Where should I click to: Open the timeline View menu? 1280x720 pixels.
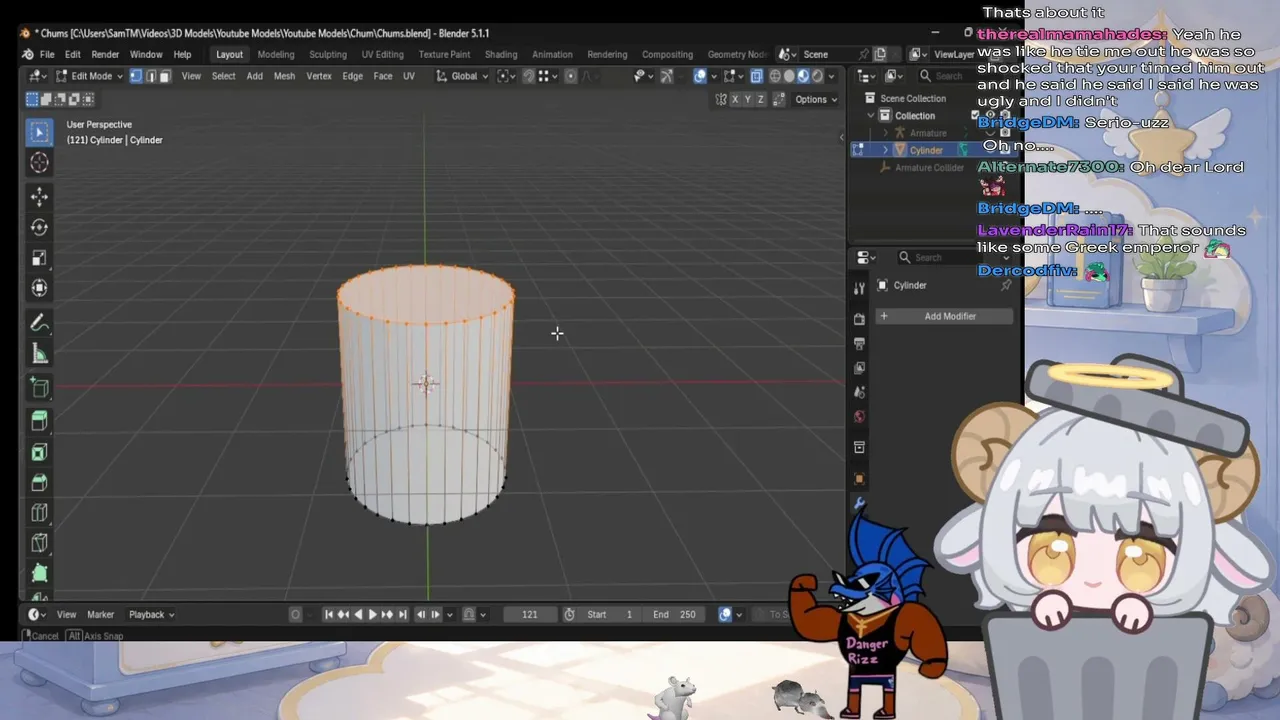click(66, 614)
